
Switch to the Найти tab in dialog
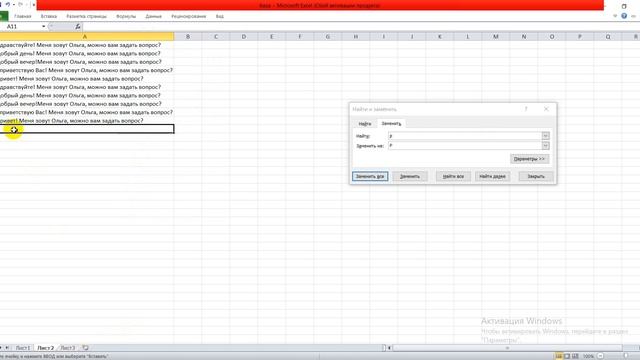pos(364,124)
